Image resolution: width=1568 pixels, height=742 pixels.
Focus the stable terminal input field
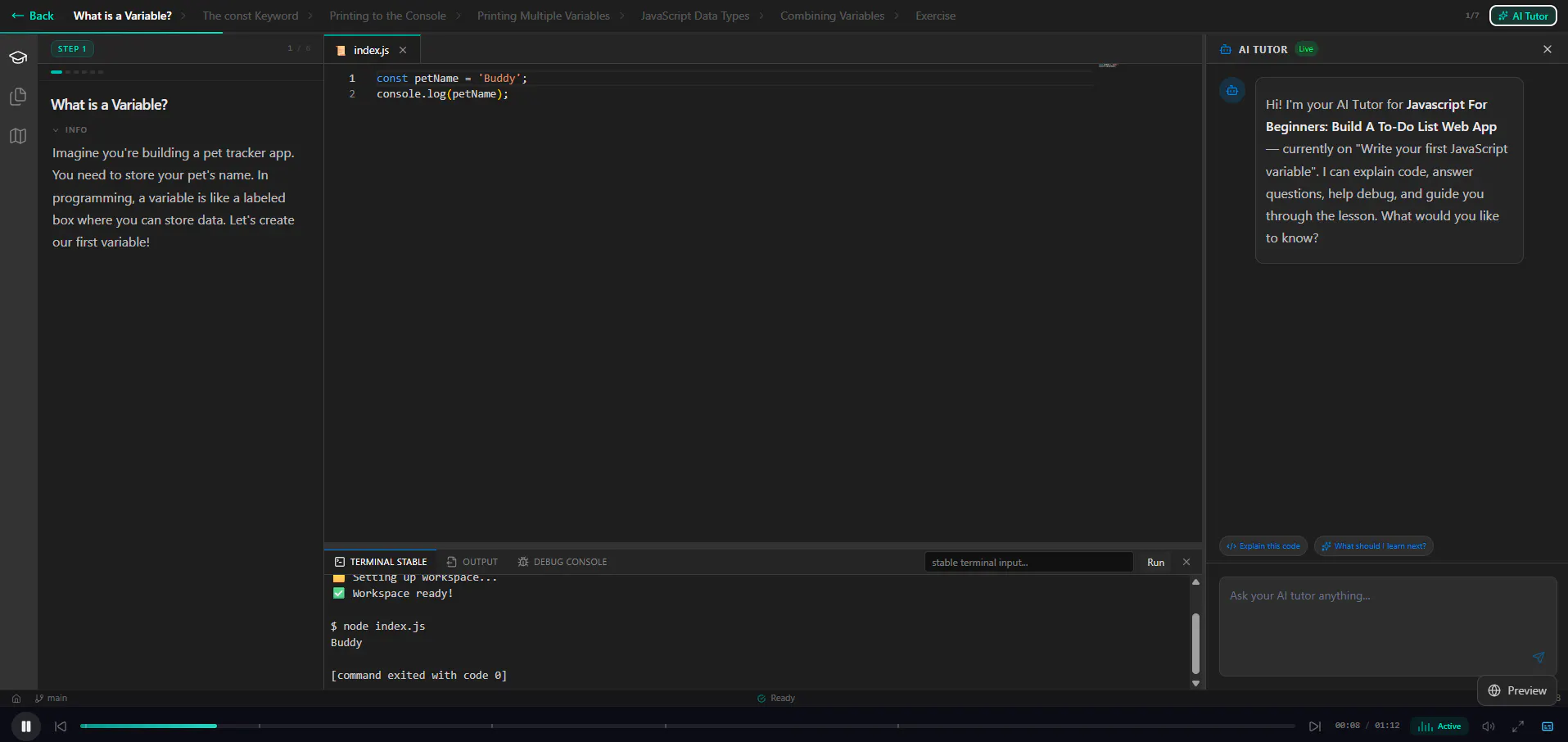(x=1029, y=562)
